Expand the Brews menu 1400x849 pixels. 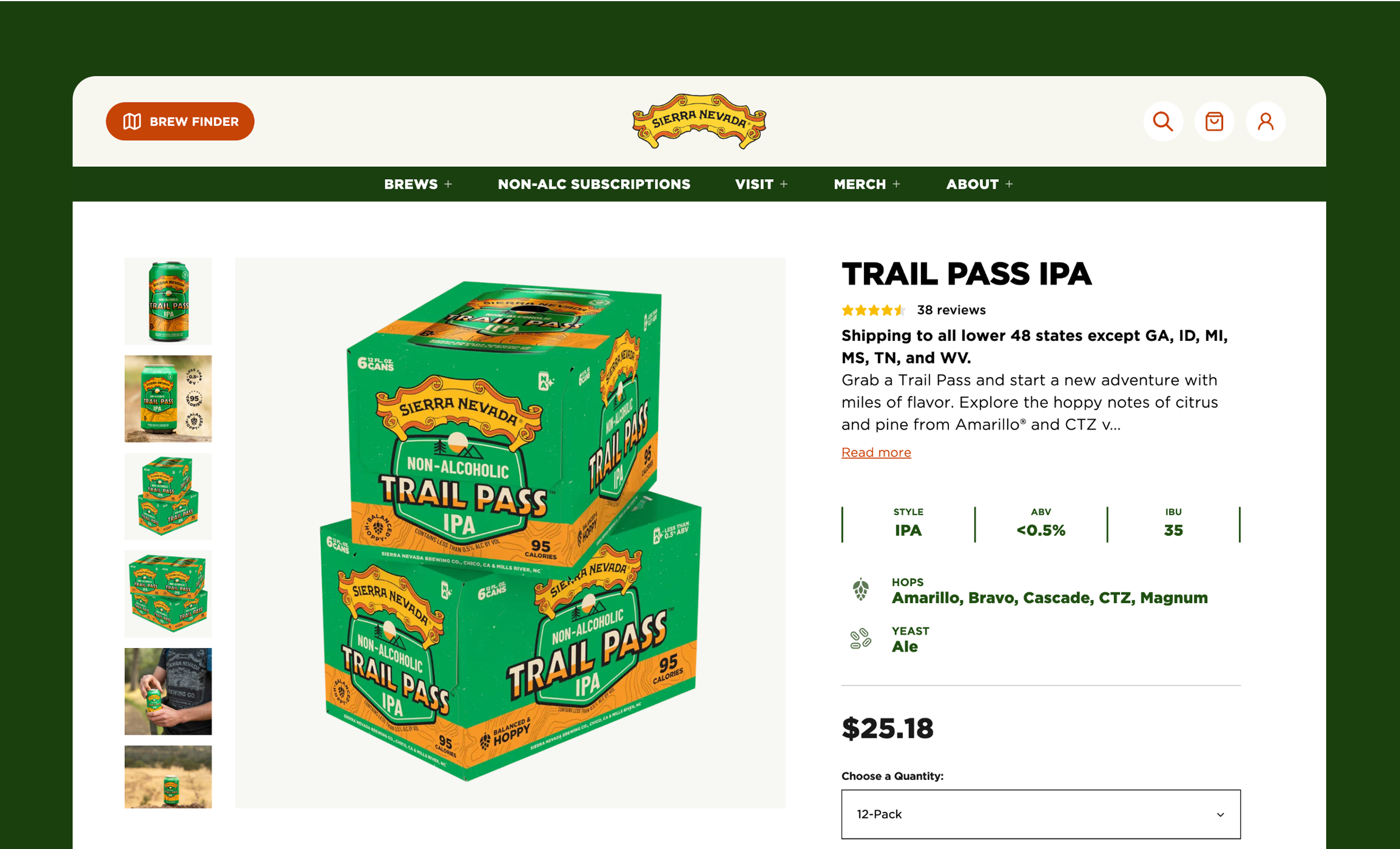(418, 184)
